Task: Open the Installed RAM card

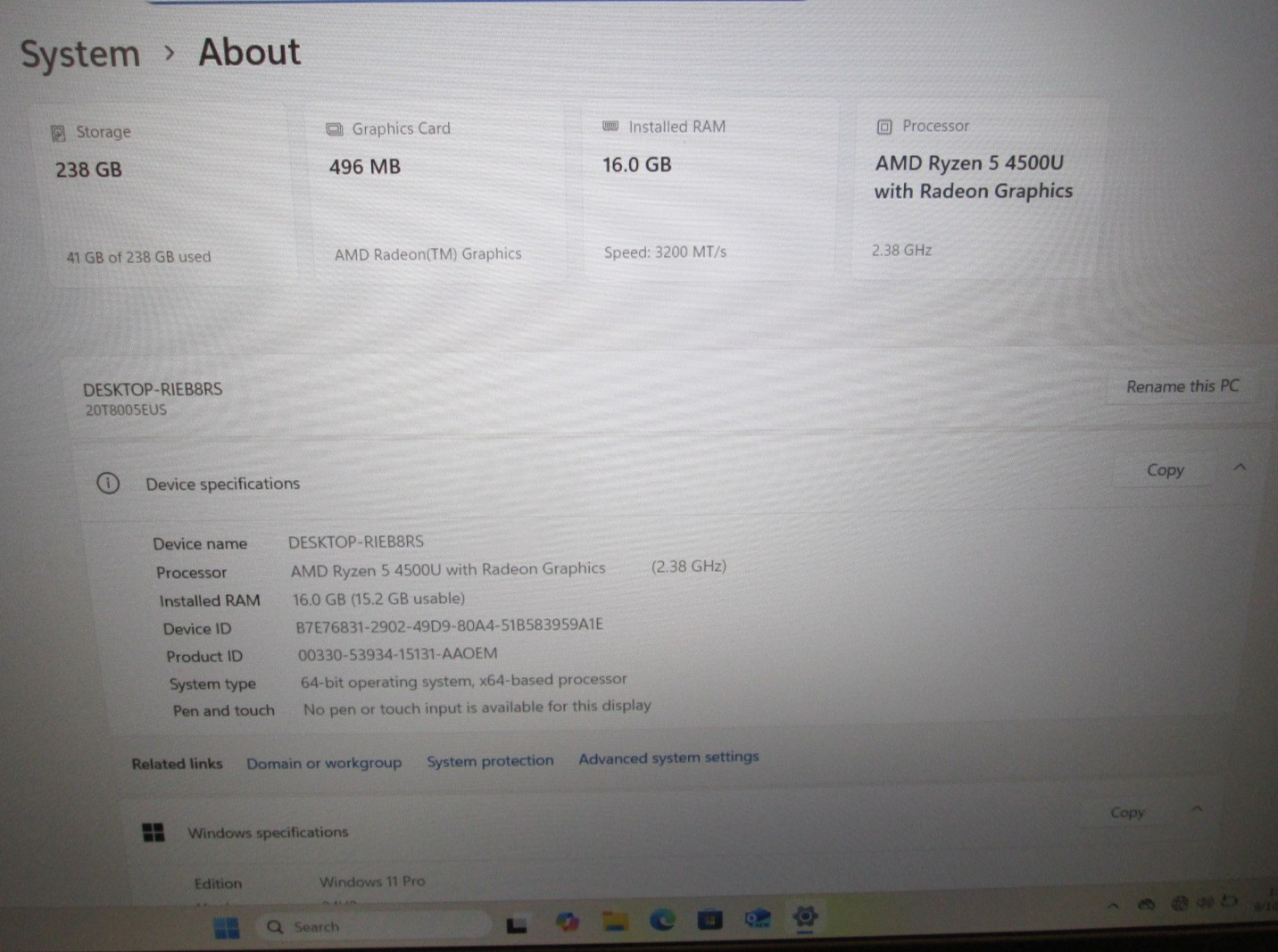Action: tap(710, 189)
